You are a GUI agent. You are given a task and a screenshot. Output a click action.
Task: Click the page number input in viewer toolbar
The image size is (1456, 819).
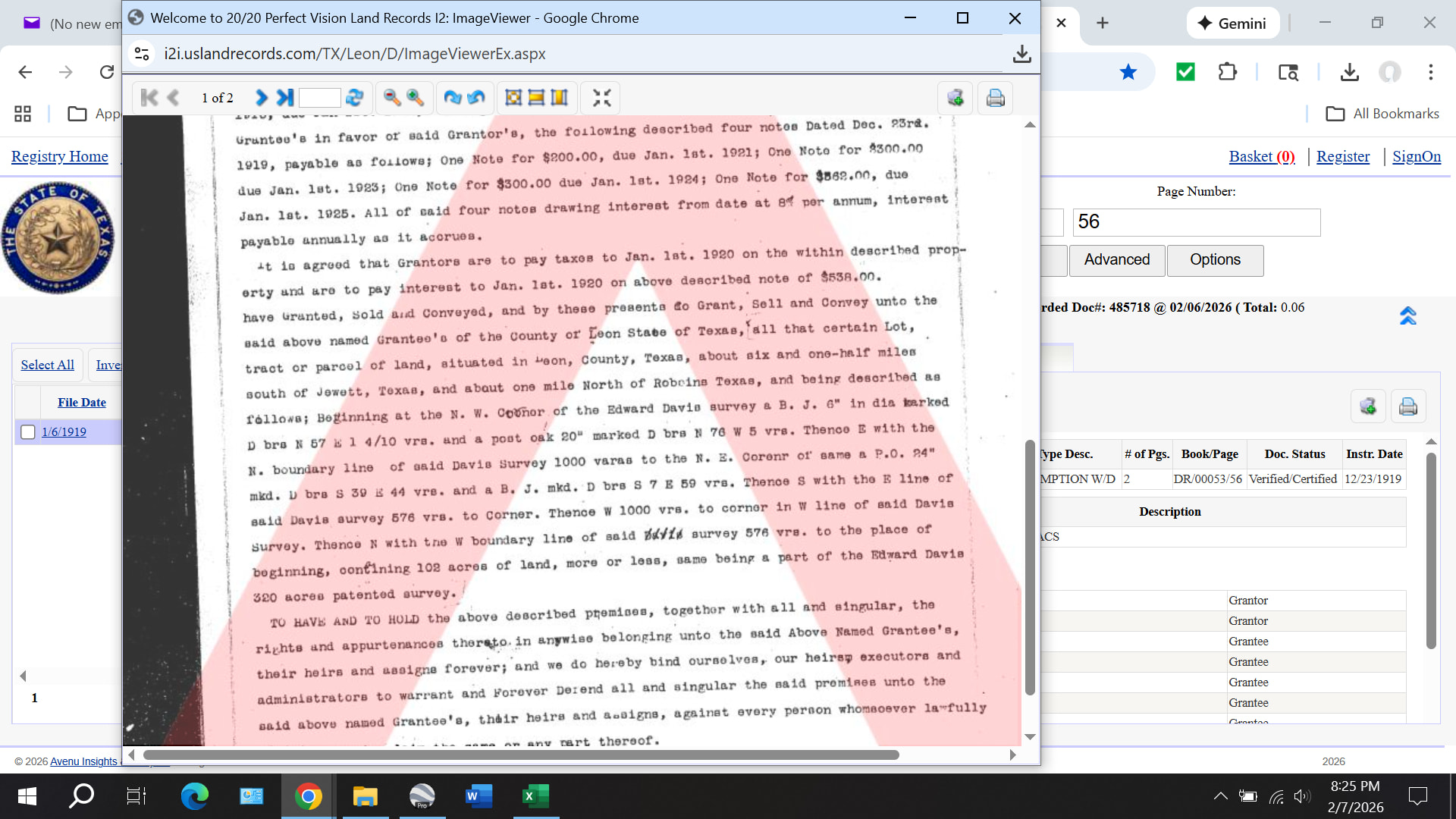(319, 98)
